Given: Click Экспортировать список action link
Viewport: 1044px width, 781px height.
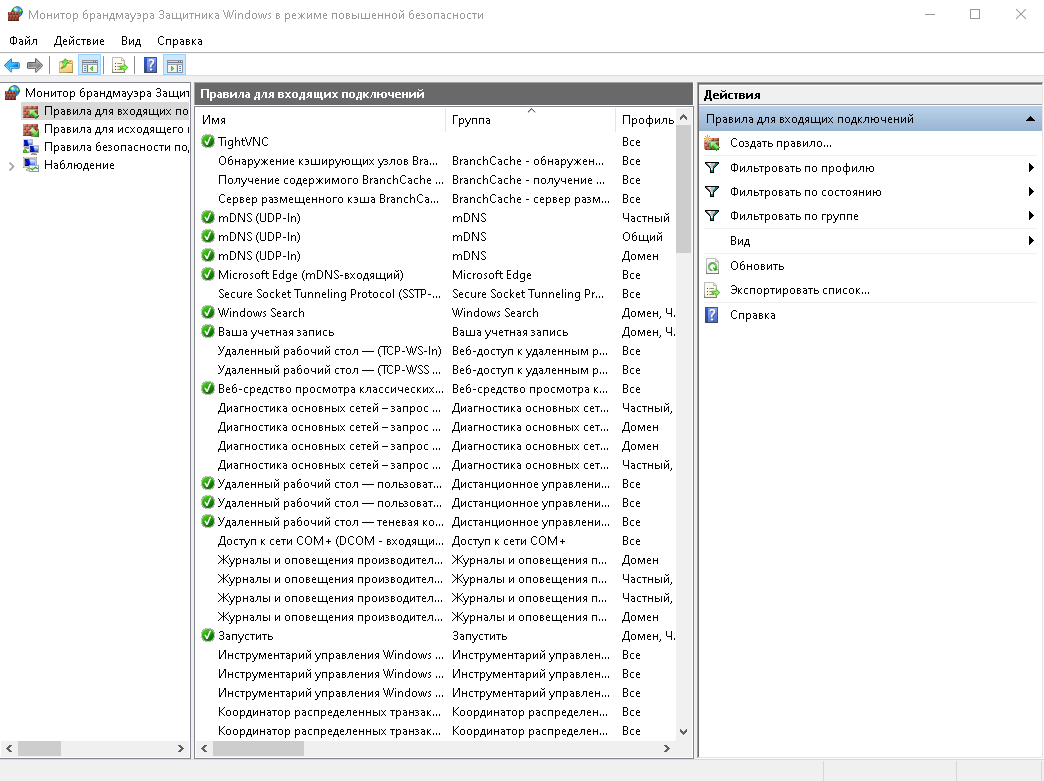Looking at the screenshot, I should 799,290.
